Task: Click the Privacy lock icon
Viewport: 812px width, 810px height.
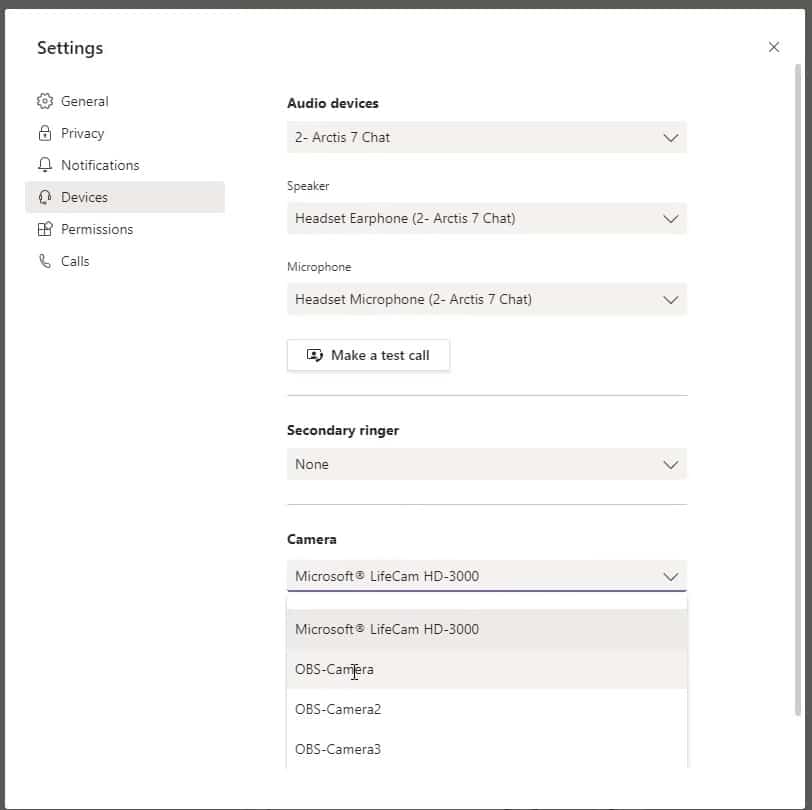Action: [45, 133]
